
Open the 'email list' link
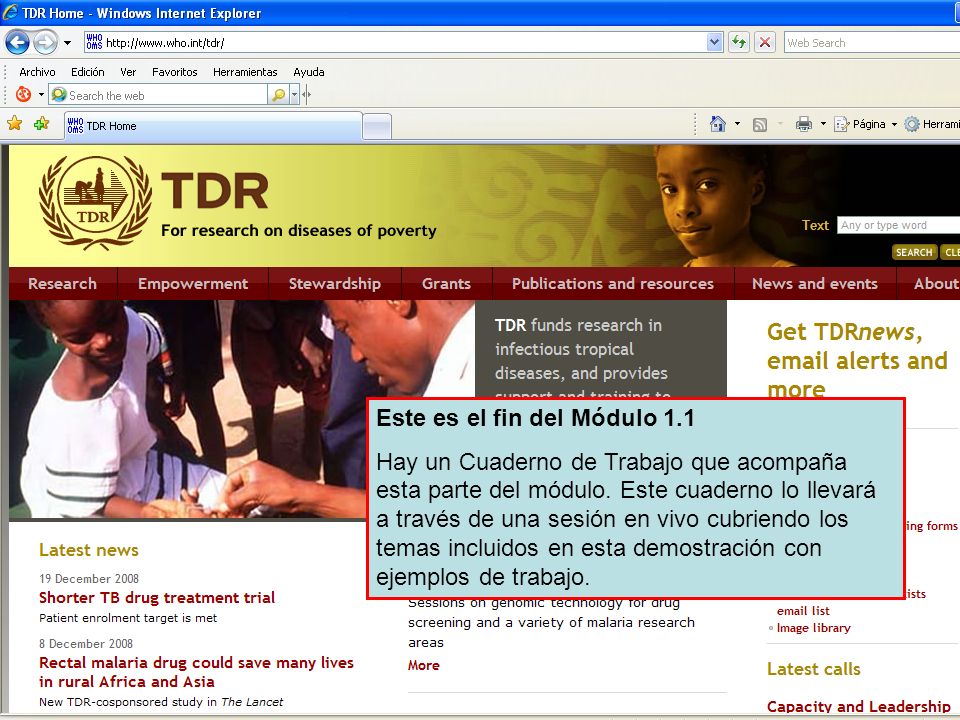click(803, 610)
